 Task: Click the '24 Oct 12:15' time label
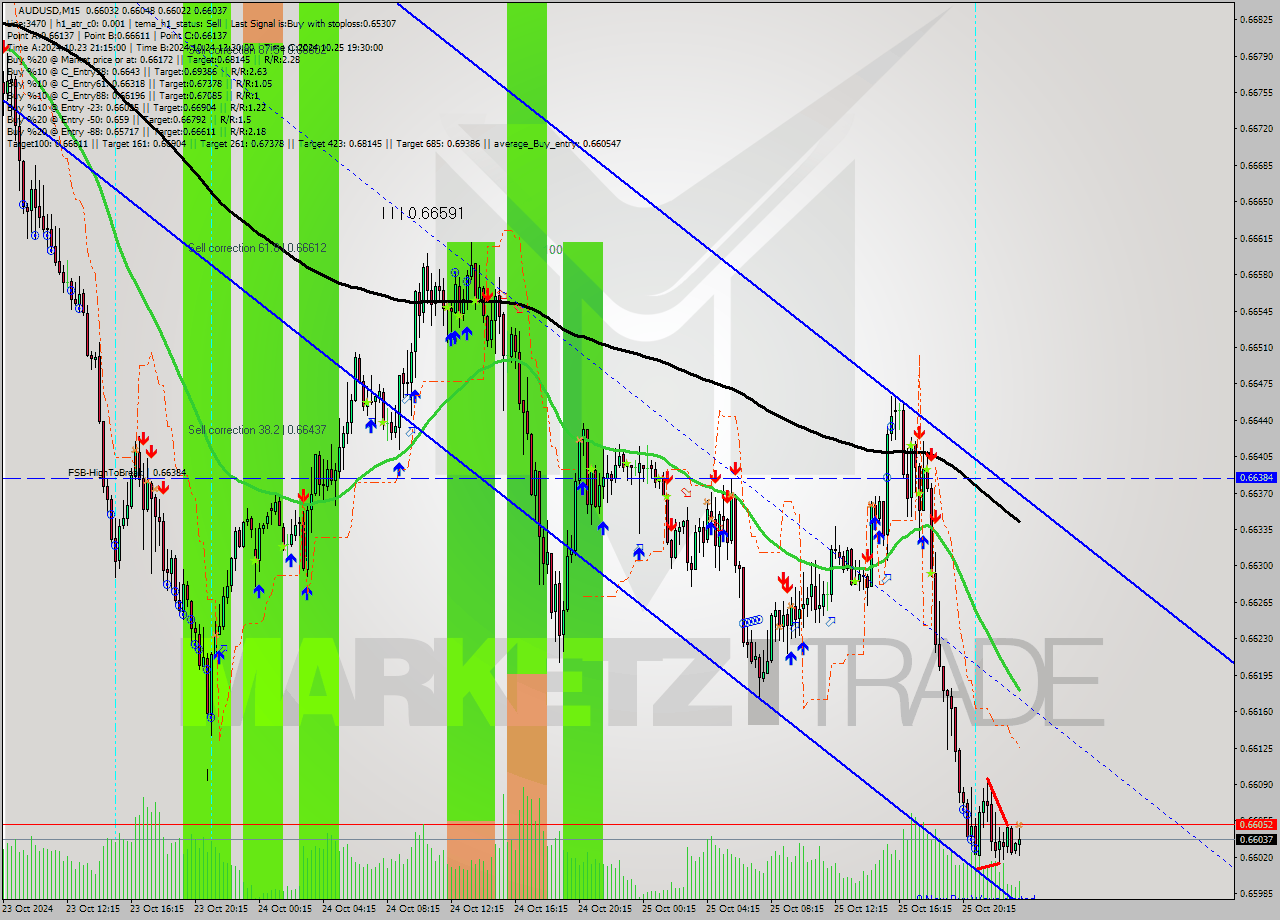[x=477, y=909]
